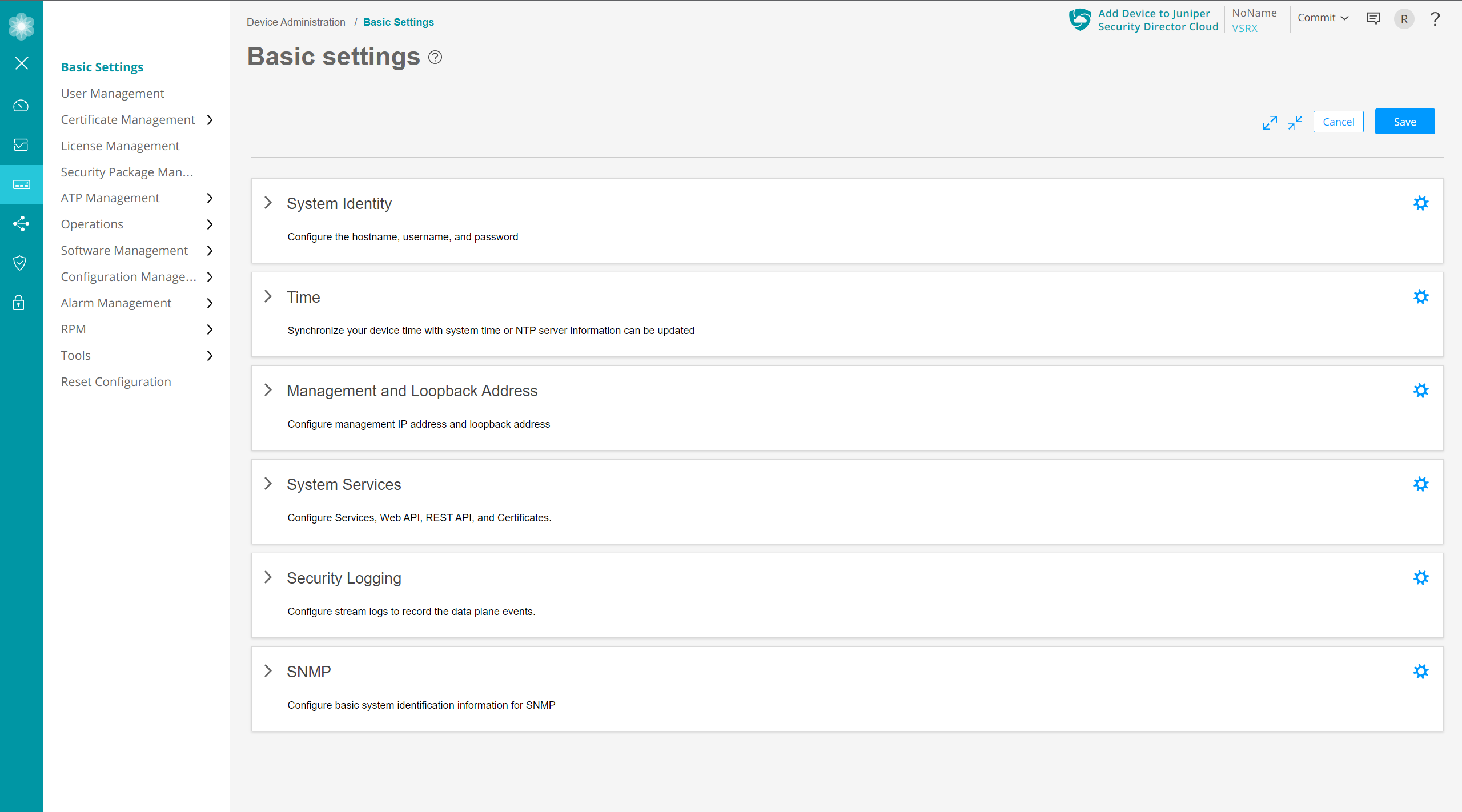Expand Operations submenu arrow

210,224
